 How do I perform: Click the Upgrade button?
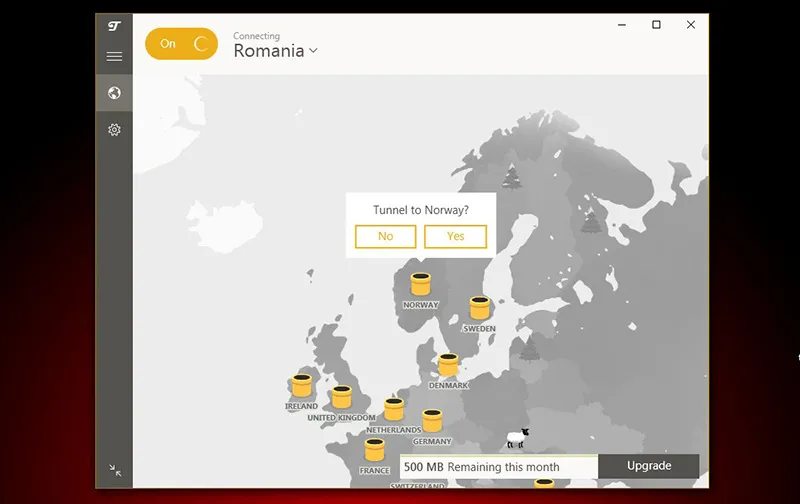648,466
